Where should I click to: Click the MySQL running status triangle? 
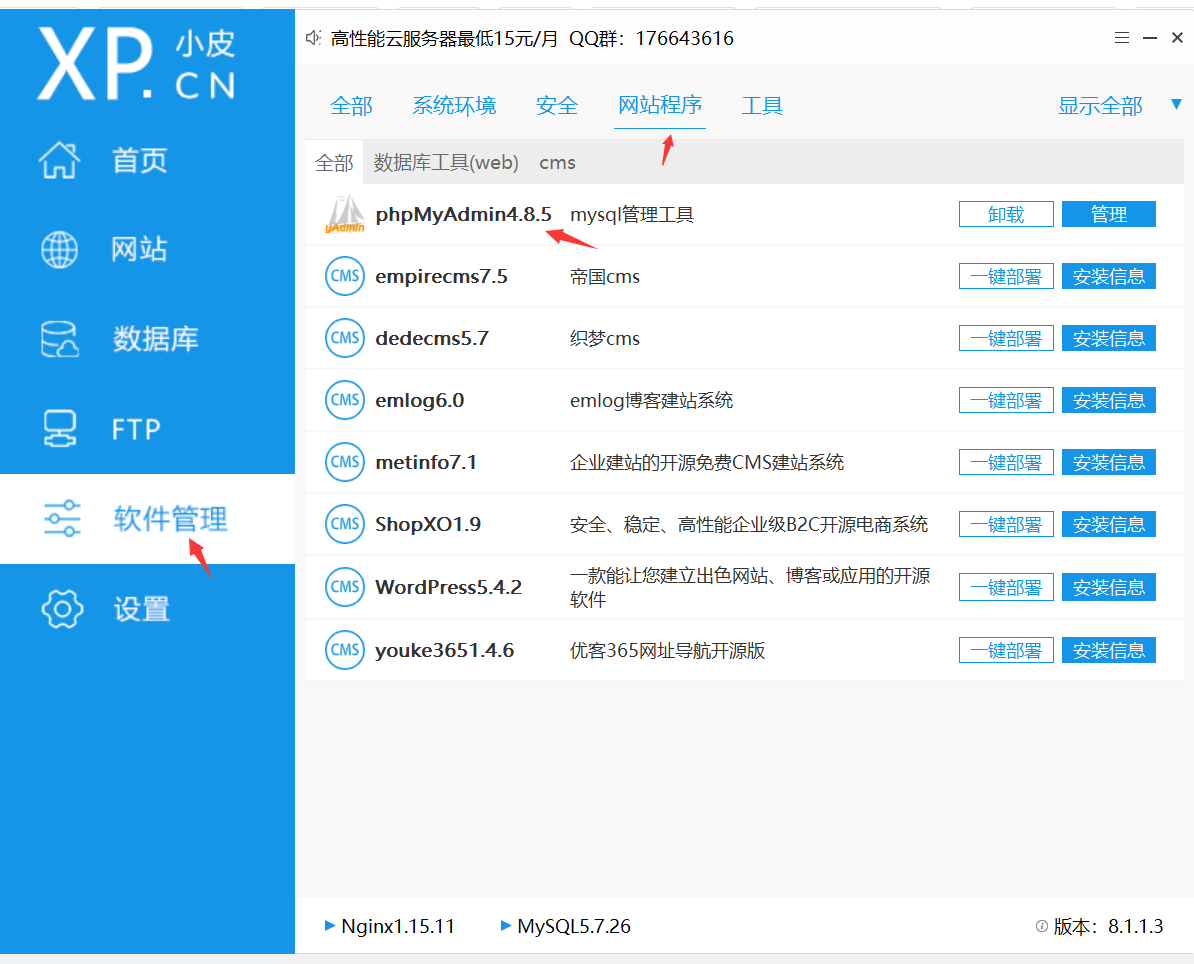(506, 926)
